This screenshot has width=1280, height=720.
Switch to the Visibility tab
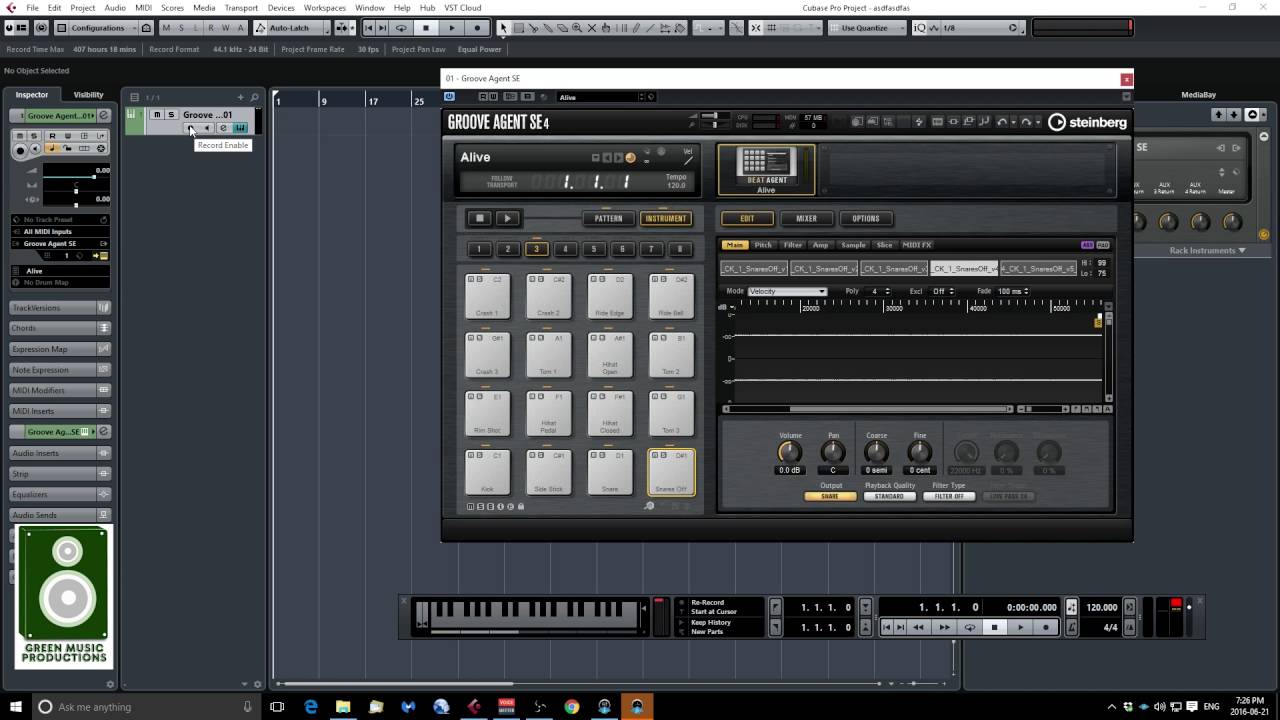[88, 95]
